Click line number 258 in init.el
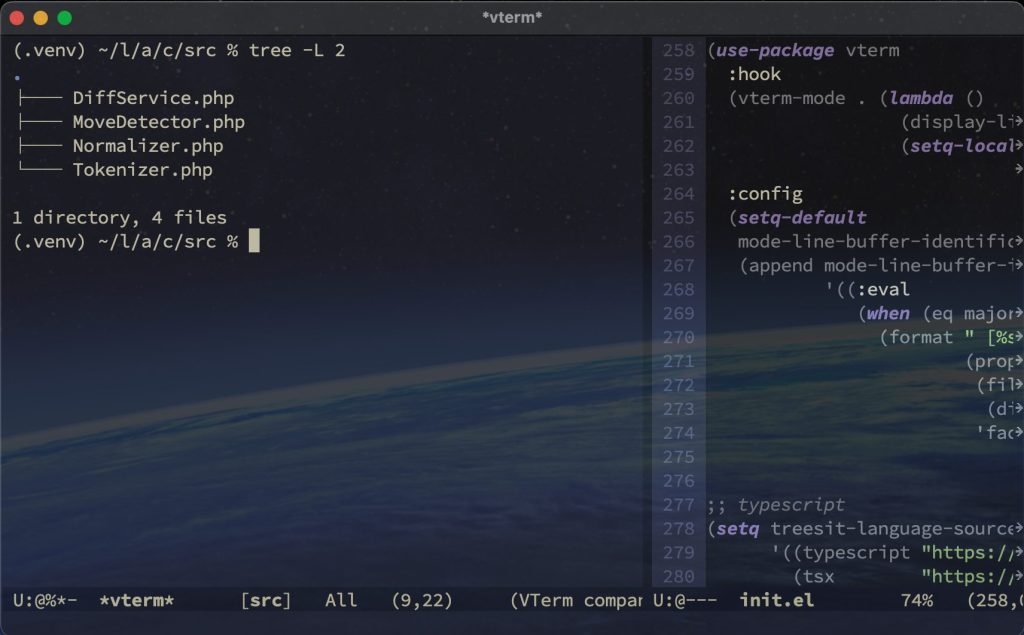Image resolution: width=1024 pixels, height=635 pixels. pos(679,50)
